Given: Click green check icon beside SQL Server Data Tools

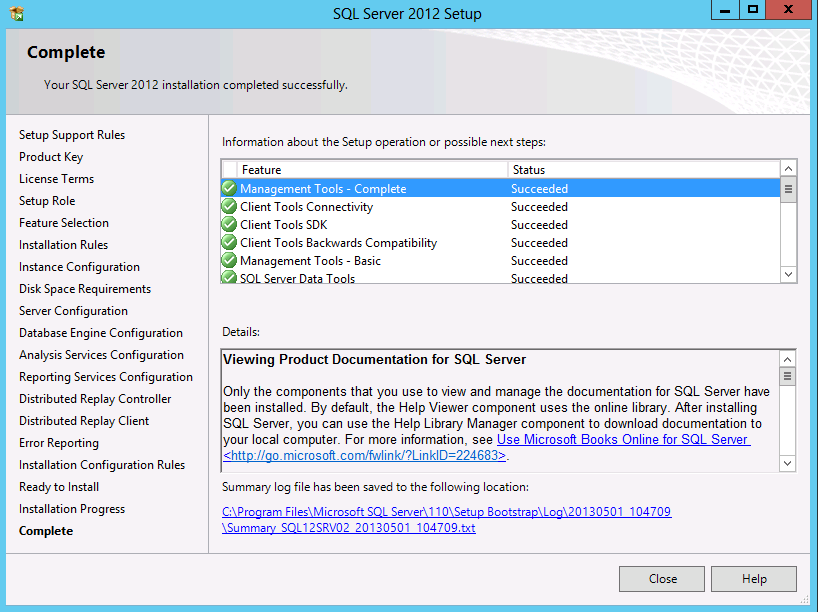Looking at the screenshot, I should [x=229, y=277].
